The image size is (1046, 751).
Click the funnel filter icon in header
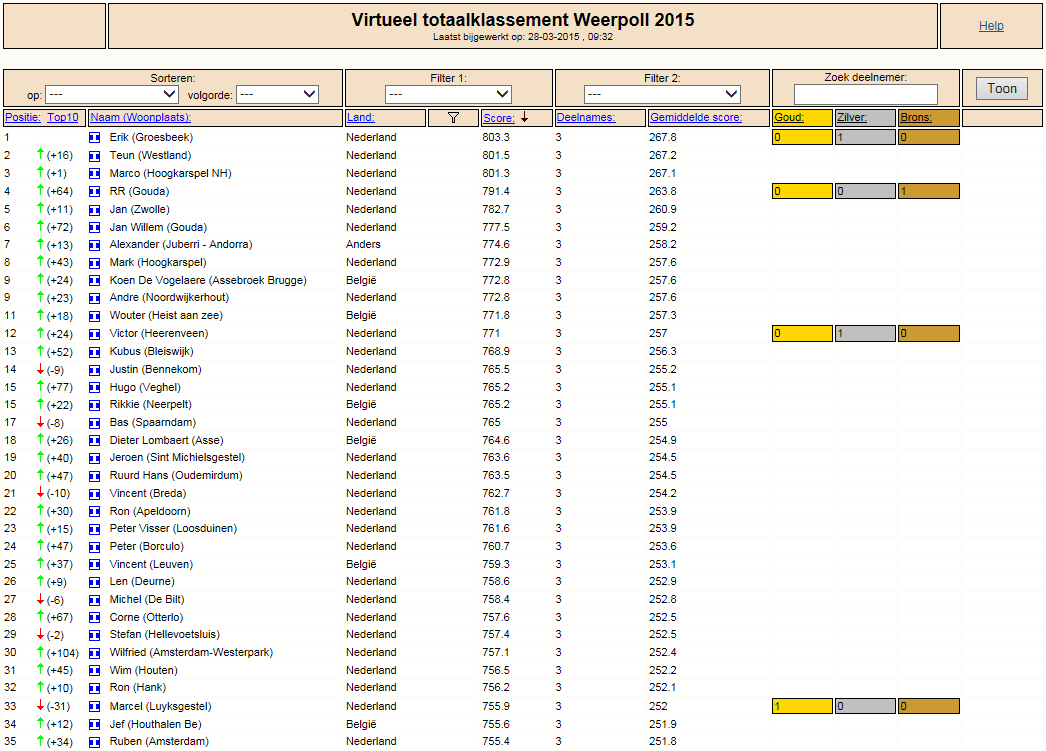(453, 118)
